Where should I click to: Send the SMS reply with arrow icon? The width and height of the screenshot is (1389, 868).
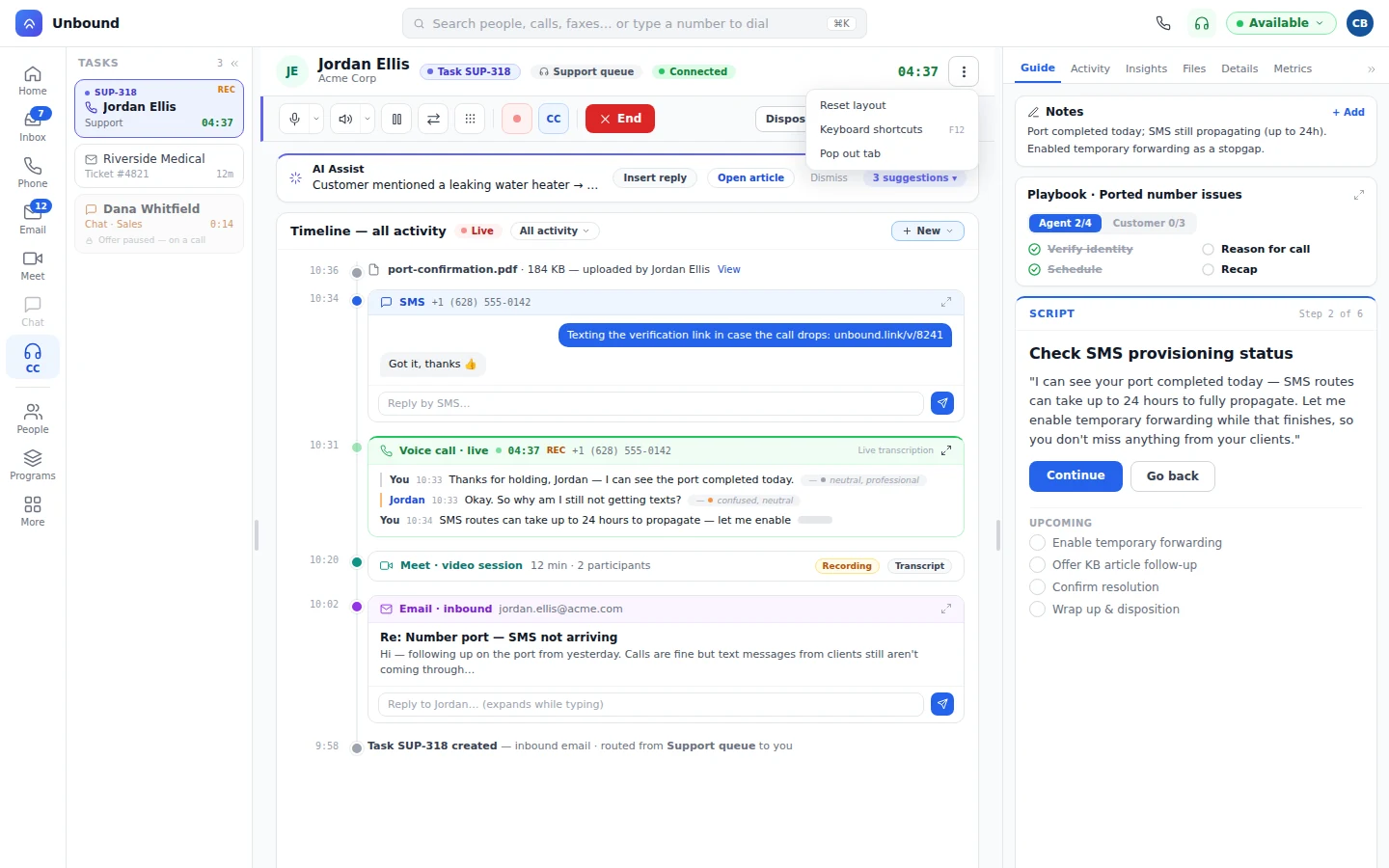[x=942, y=403]
